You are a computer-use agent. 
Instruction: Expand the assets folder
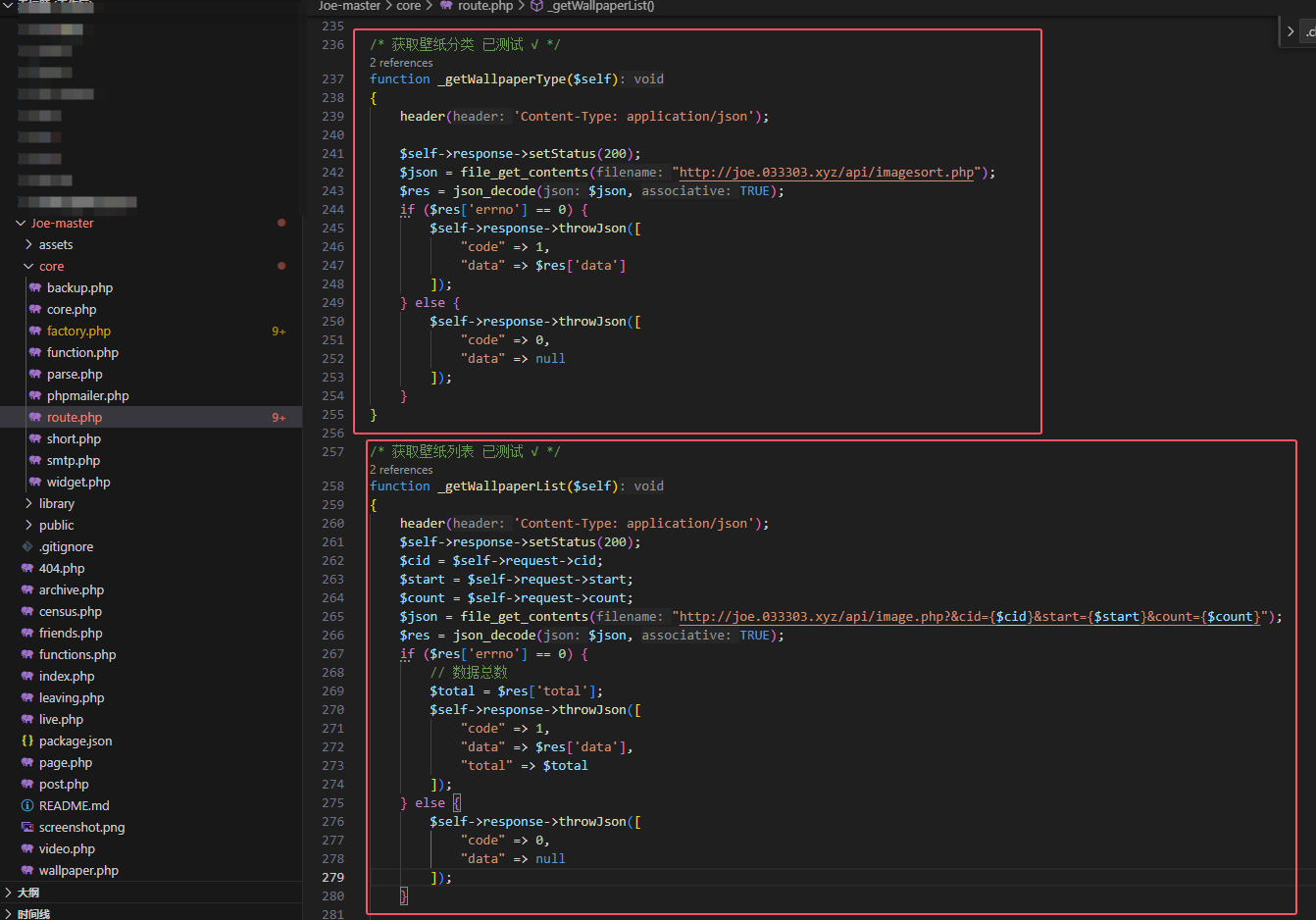(x=28, y=245)
